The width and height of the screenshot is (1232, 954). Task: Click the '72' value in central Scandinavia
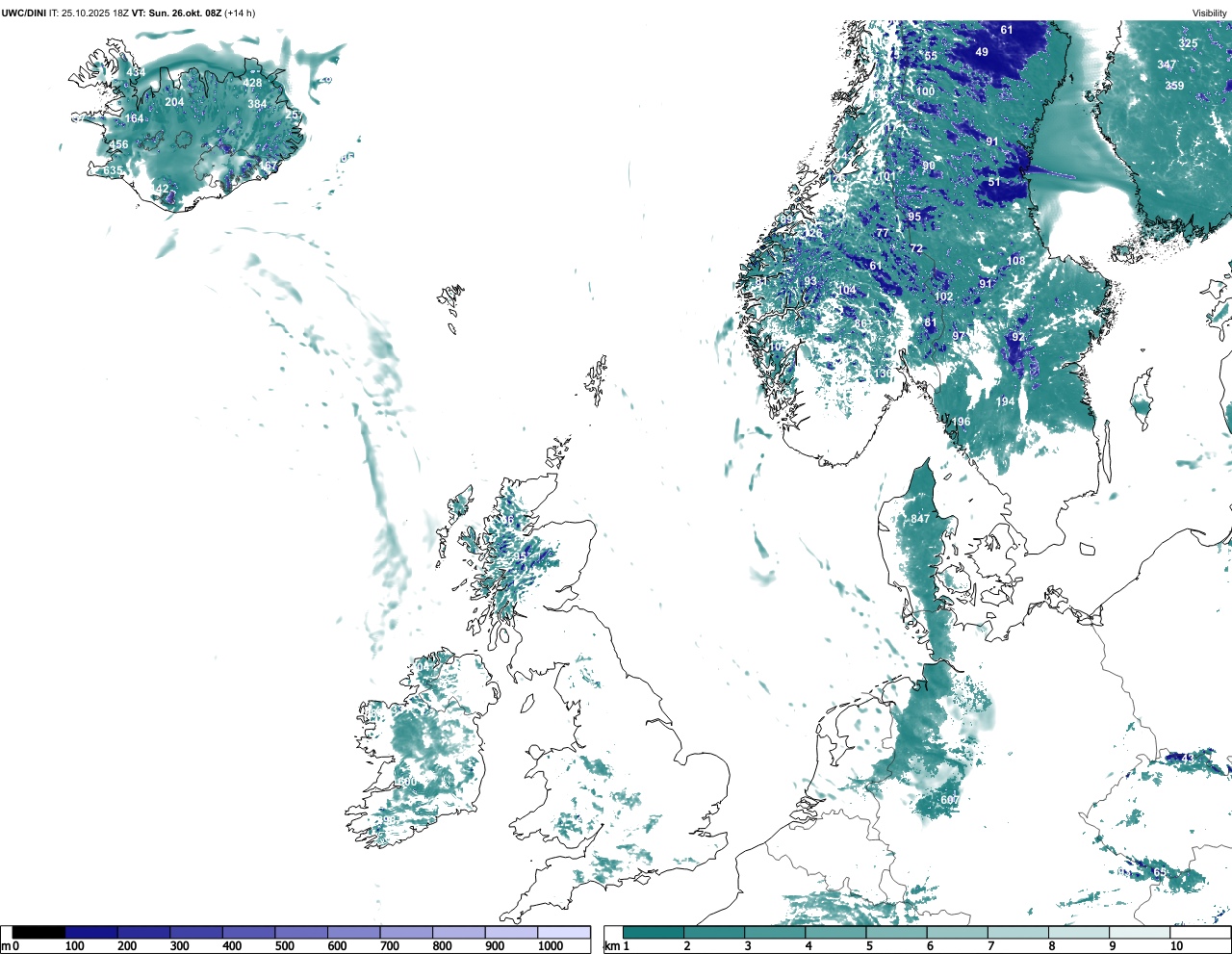coord(916,248)
